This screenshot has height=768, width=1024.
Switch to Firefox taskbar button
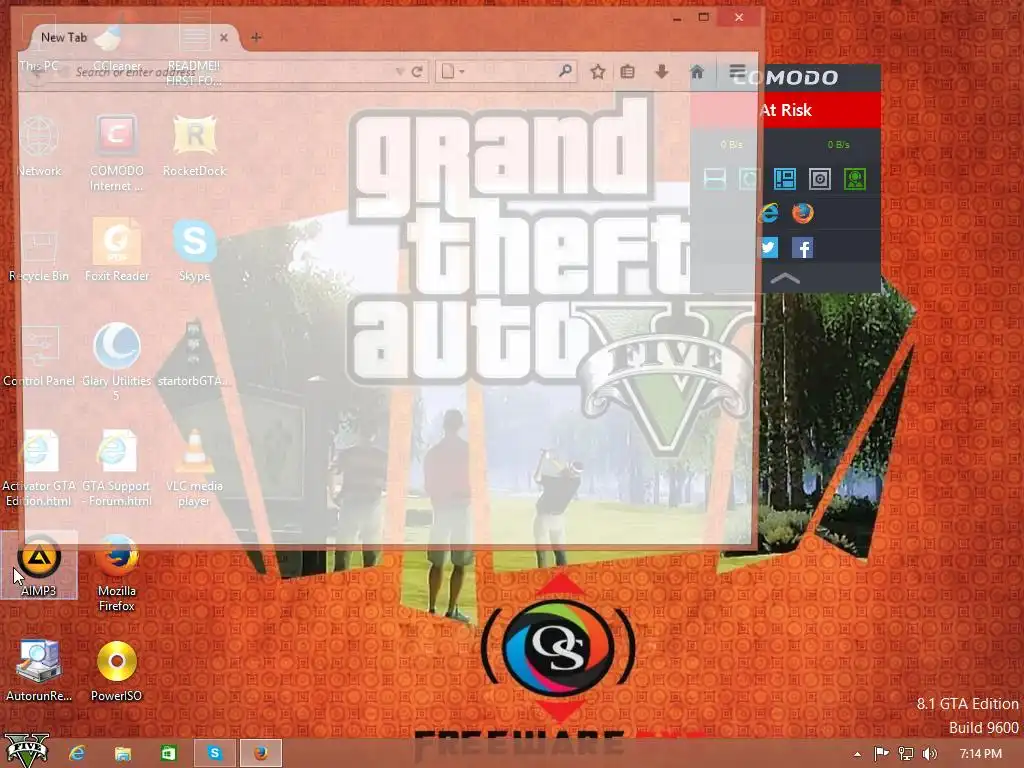click(261, 753)
